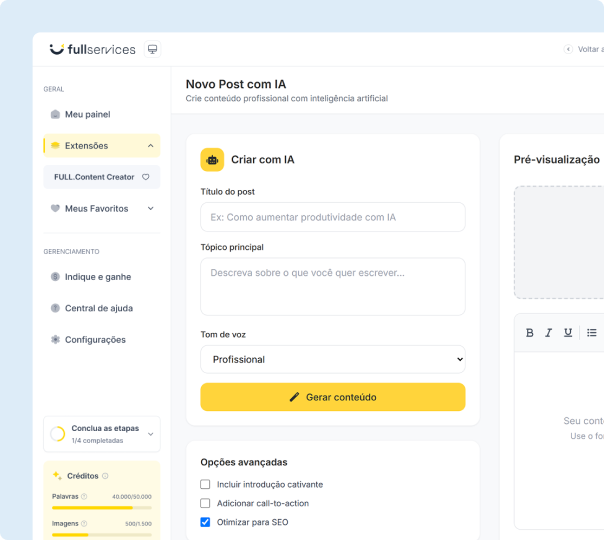
Task: Click the Bold formatting icon
Action: (x=530, y=333)
